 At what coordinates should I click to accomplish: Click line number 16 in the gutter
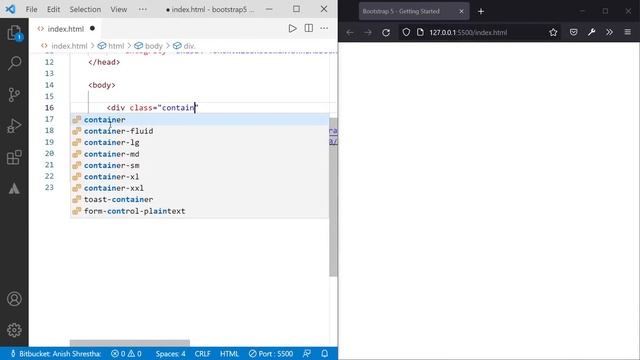click(49, 107)
